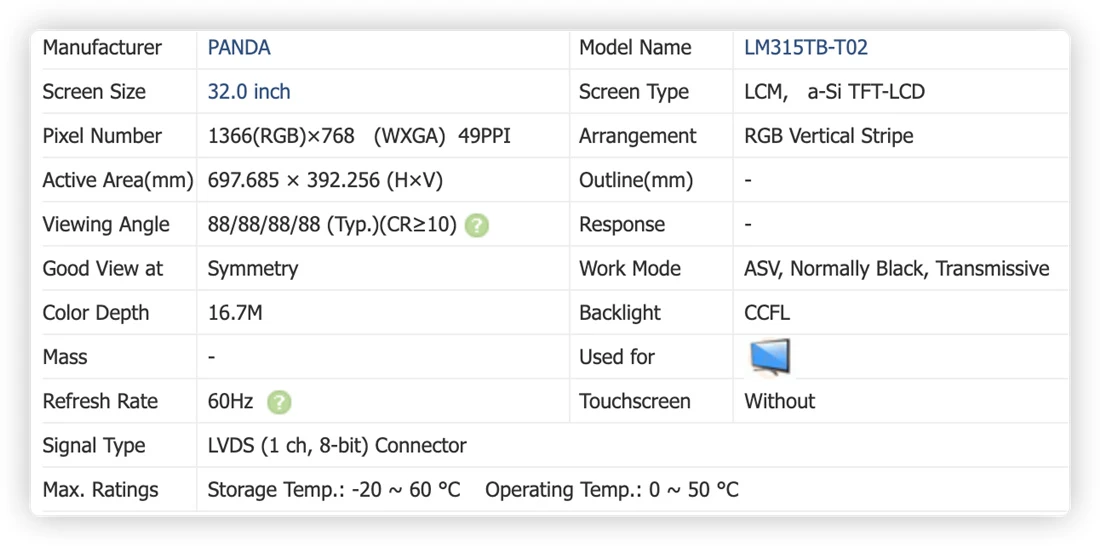Click the help icon next to 60Hz

(279, 402)
